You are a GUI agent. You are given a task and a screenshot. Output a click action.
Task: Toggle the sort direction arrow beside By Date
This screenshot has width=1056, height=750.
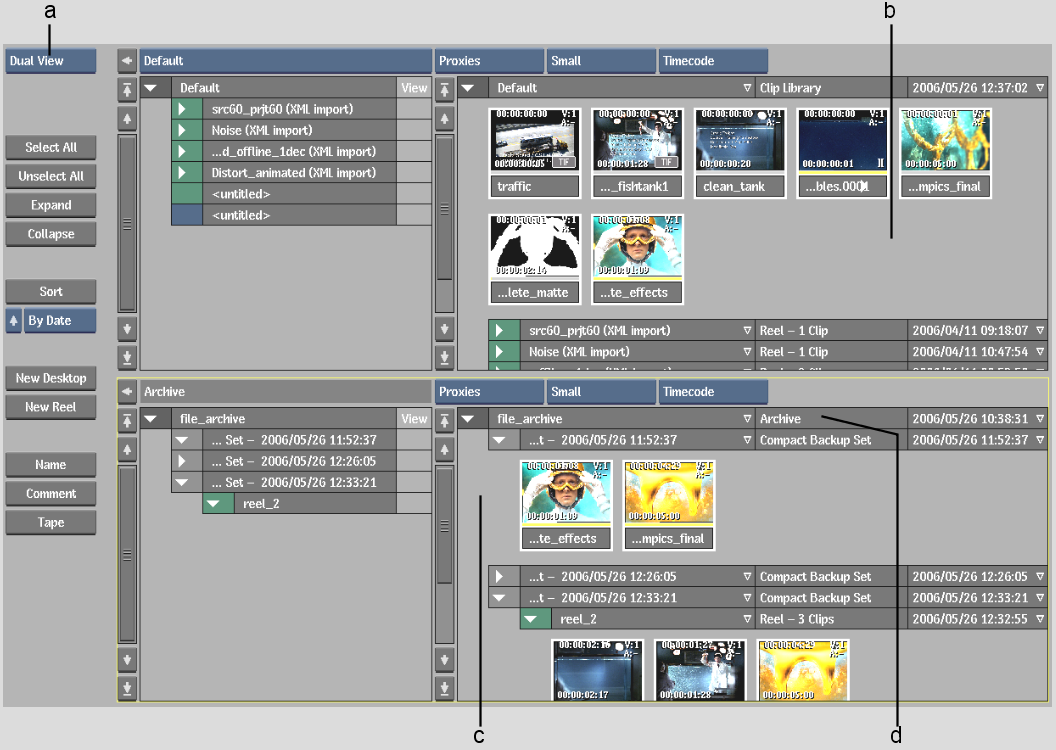point(14,321)
